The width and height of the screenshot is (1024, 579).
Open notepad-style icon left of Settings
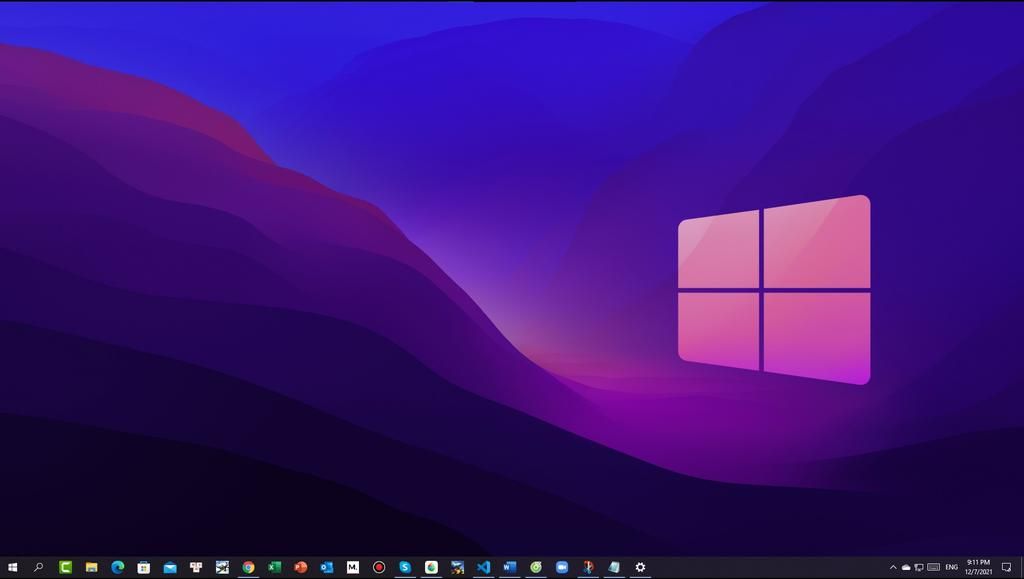pos(614,567)
